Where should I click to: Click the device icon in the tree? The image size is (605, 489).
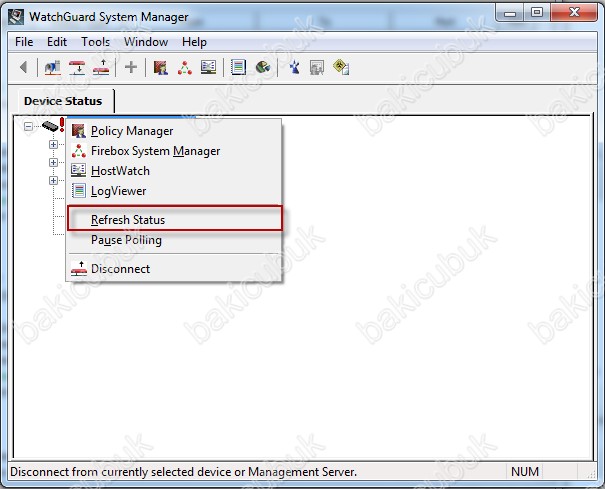(50, 126)
